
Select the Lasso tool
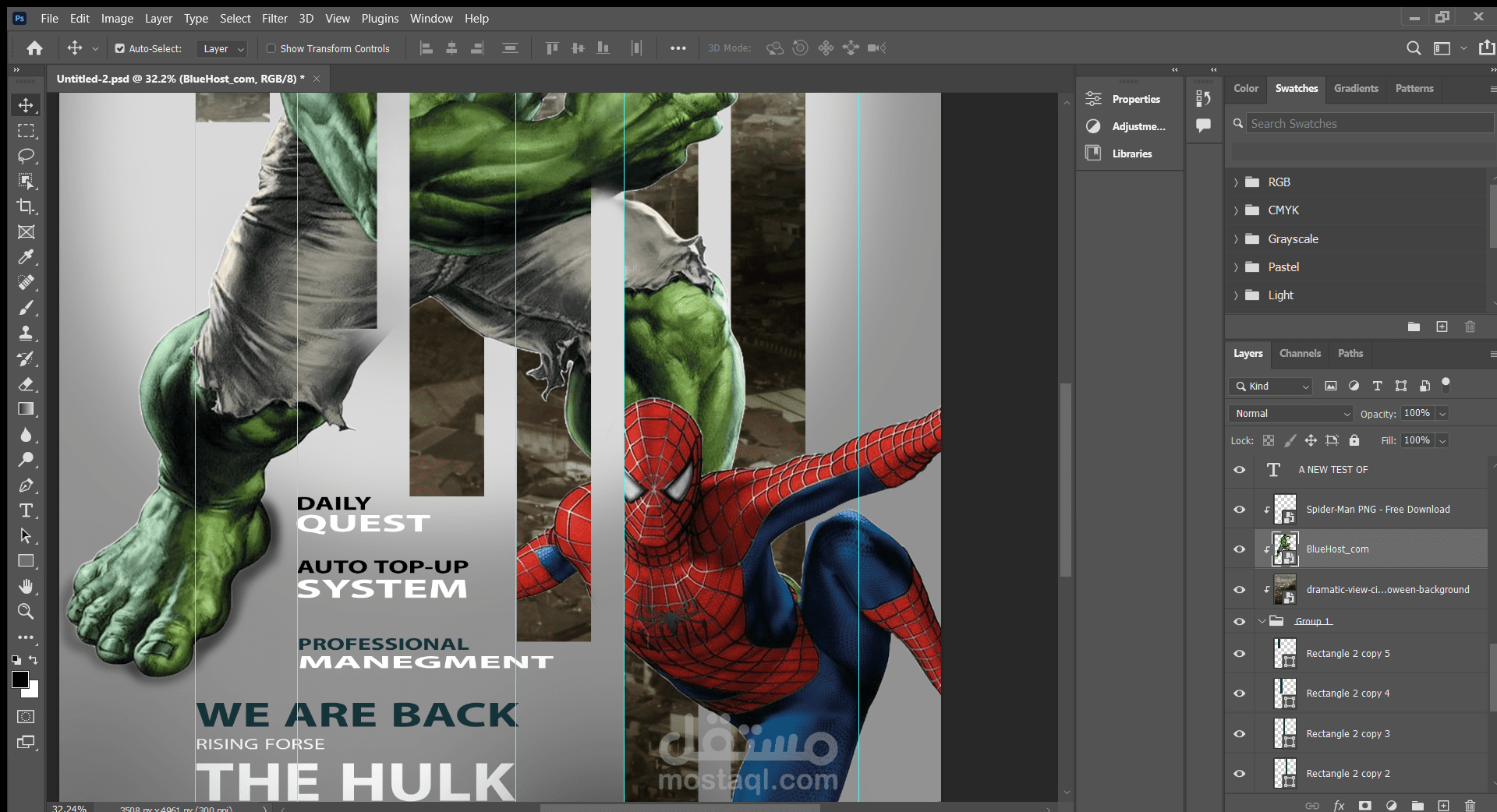pyautogui.click(x=26, y=156)
